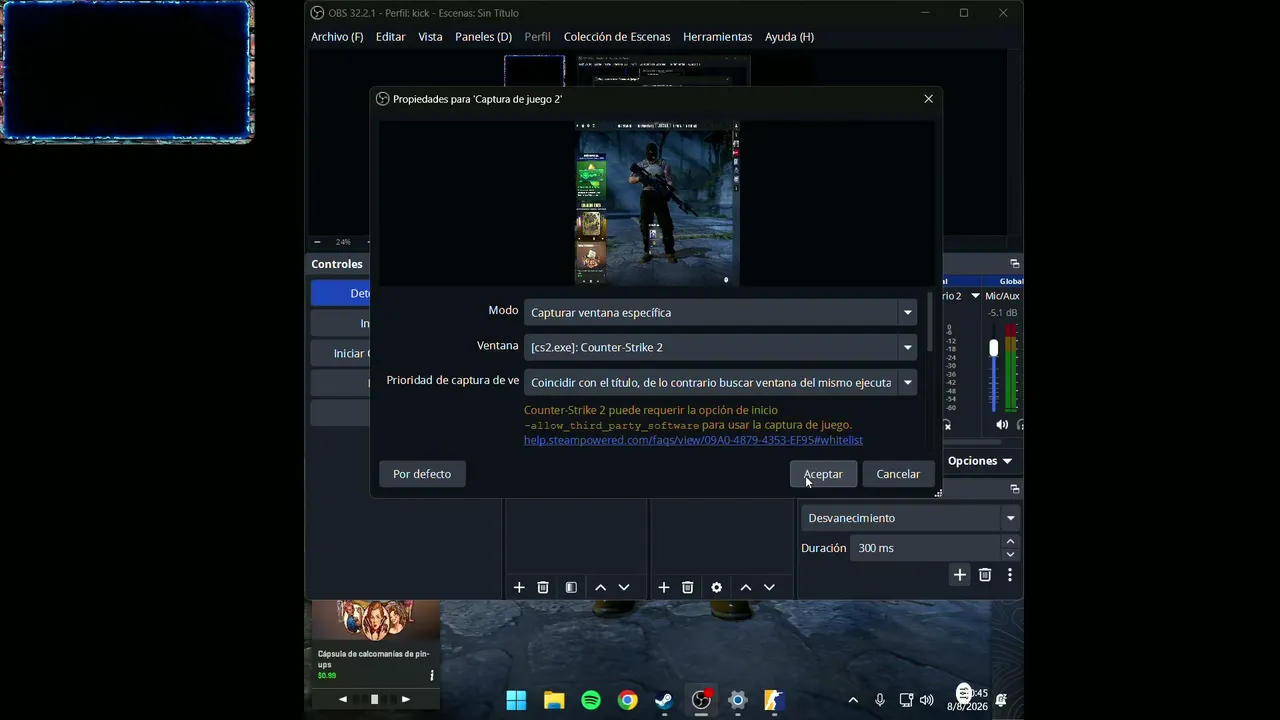The image size is (1280, 720).
Task: Open the Opciones dropdown in mixer
Action: point(980,461)
